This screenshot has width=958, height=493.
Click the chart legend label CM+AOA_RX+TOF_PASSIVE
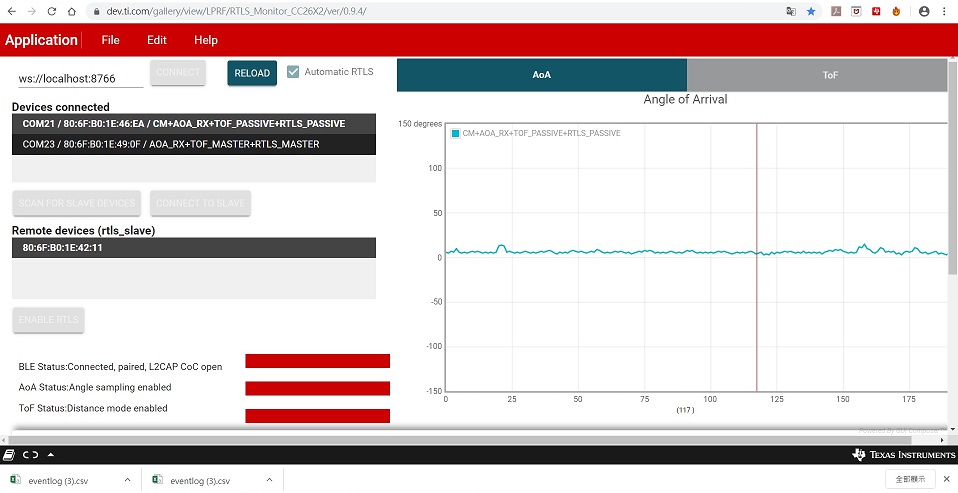pyautogui.click(x=541, y=133)
